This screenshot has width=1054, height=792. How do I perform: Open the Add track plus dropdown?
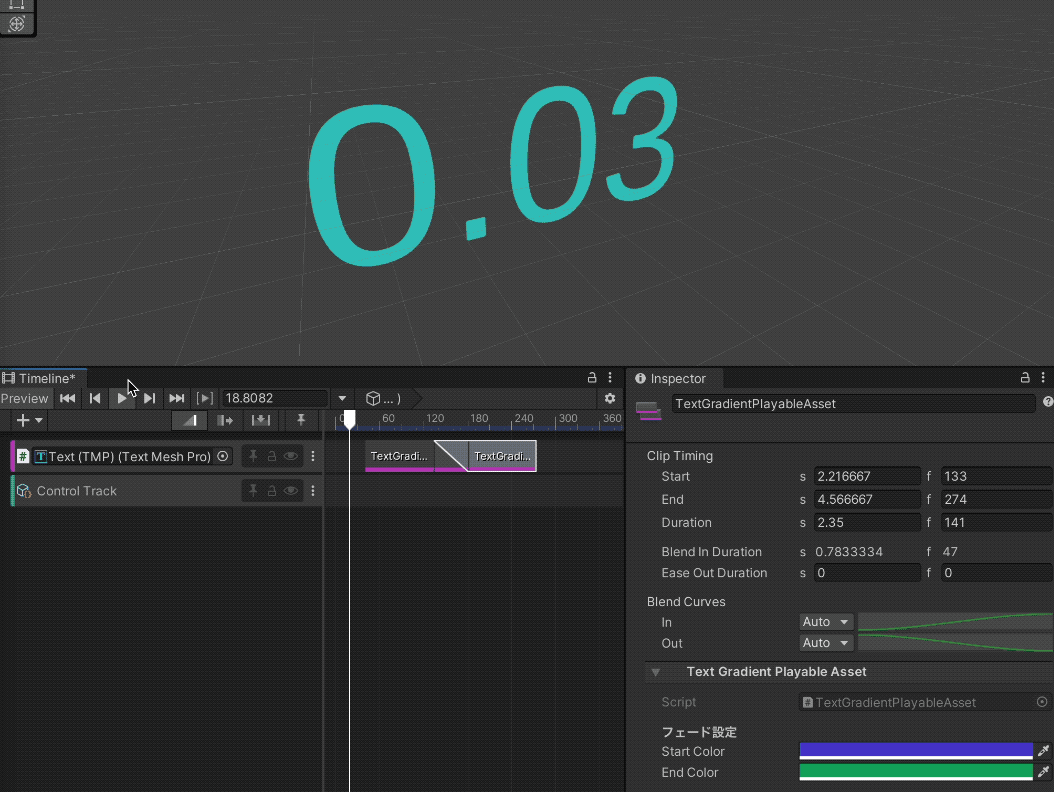[29, 421]
